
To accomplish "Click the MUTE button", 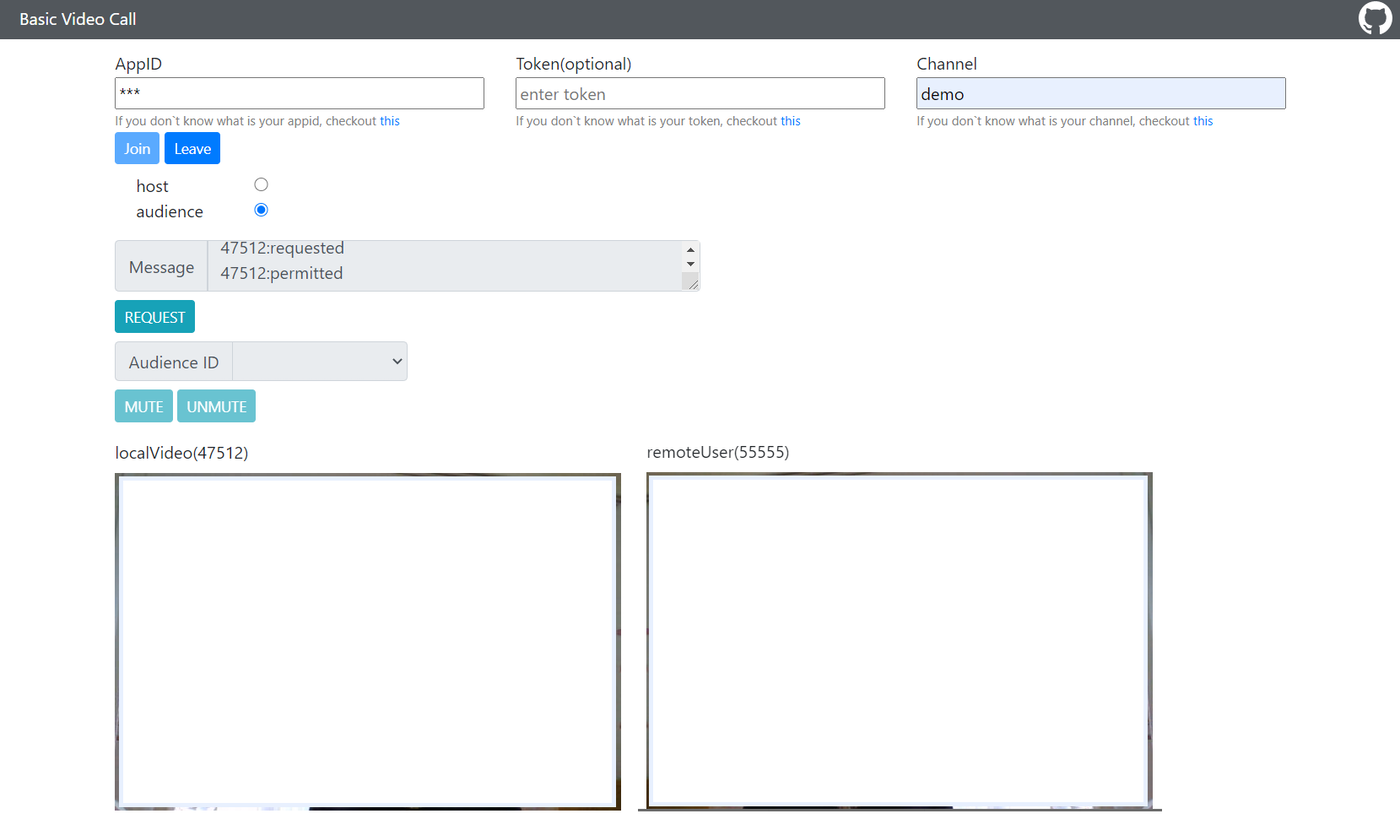I will tap(144, 407).
